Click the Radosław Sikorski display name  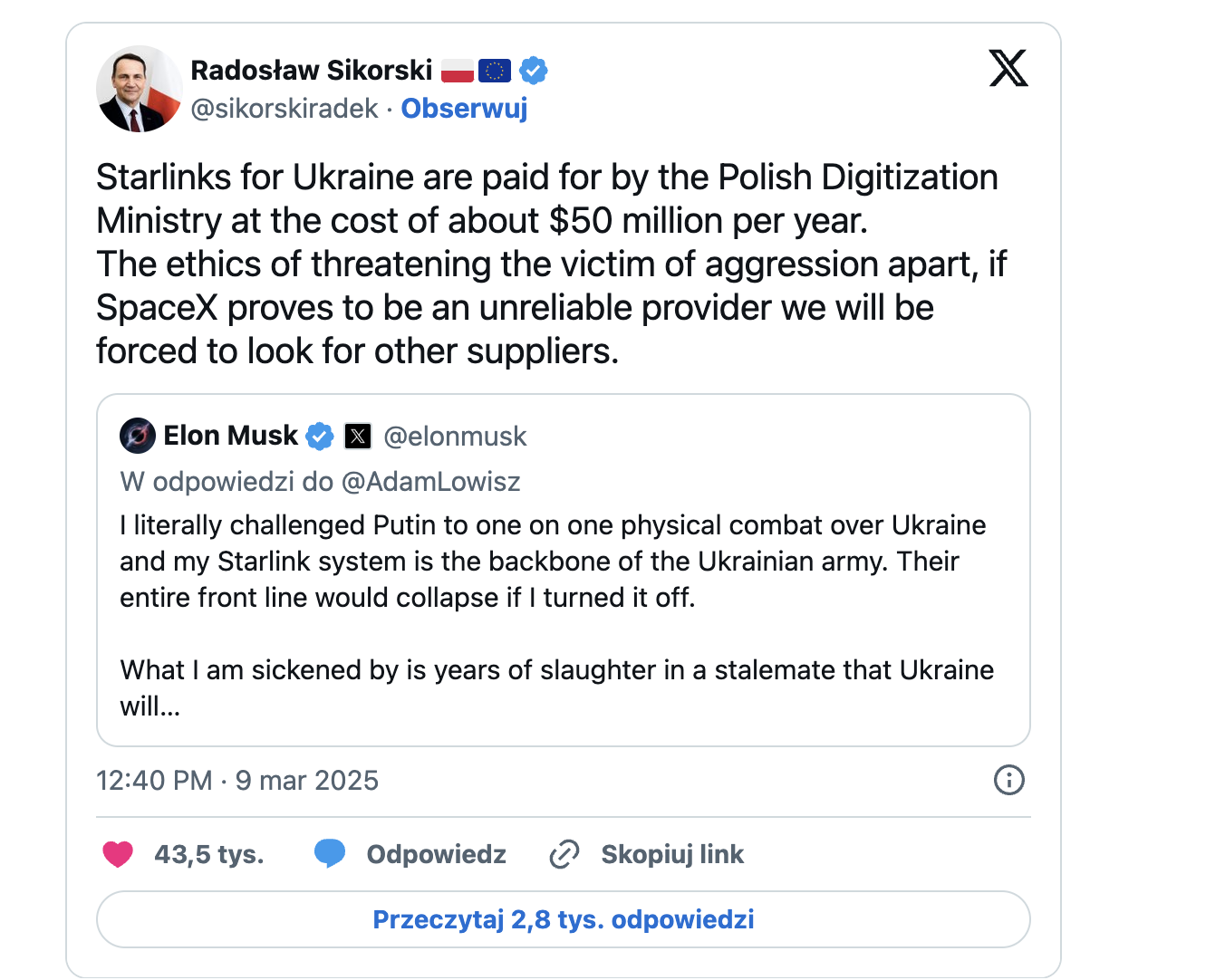tap(312, 71)
